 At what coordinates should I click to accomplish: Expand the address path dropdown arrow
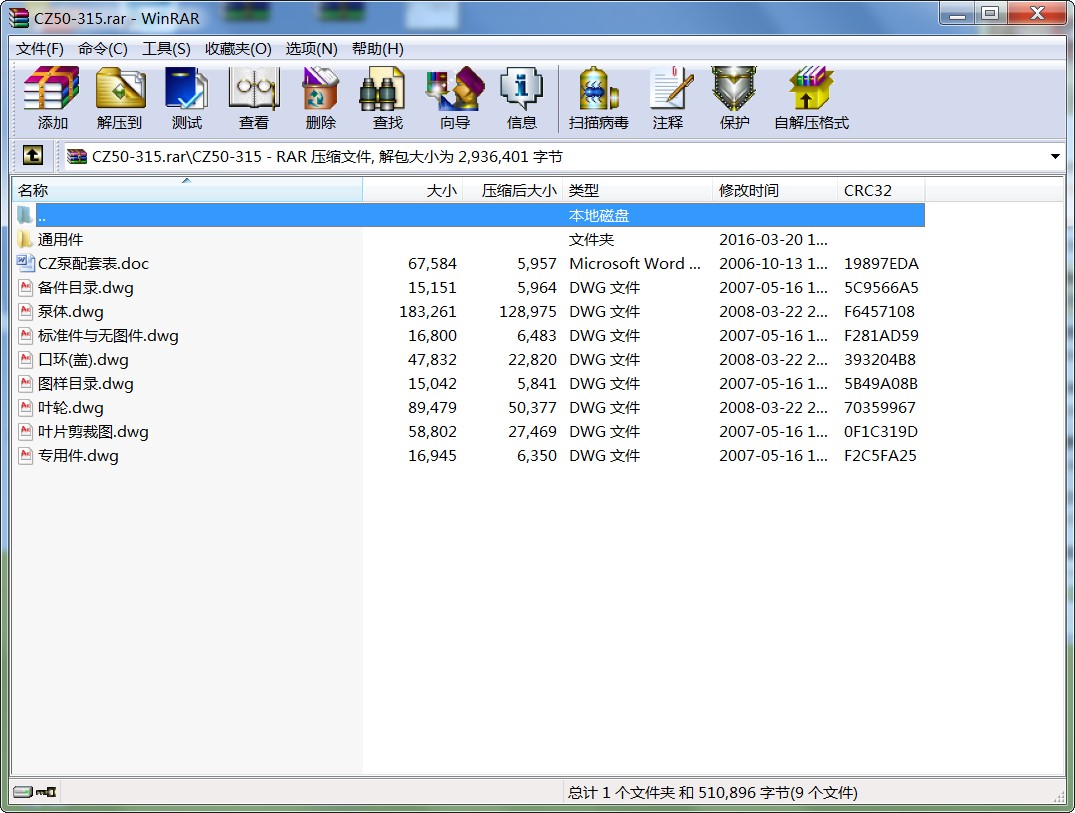1055,157
